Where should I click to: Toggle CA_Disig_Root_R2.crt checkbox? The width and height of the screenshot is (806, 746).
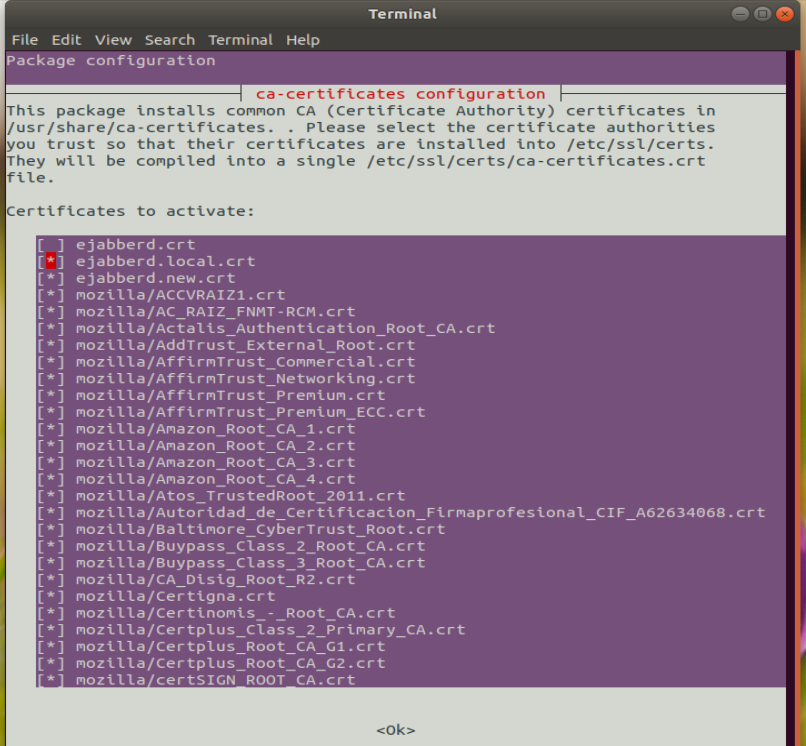point(51,580)
